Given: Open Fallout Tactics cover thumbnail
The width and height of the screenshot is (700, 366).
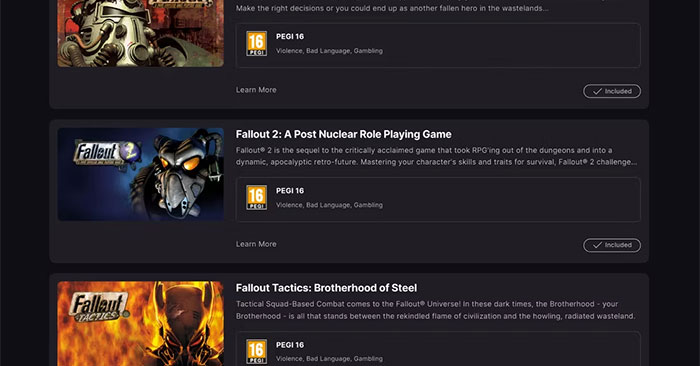Looking at the screenshot, I should coord(141,324).
